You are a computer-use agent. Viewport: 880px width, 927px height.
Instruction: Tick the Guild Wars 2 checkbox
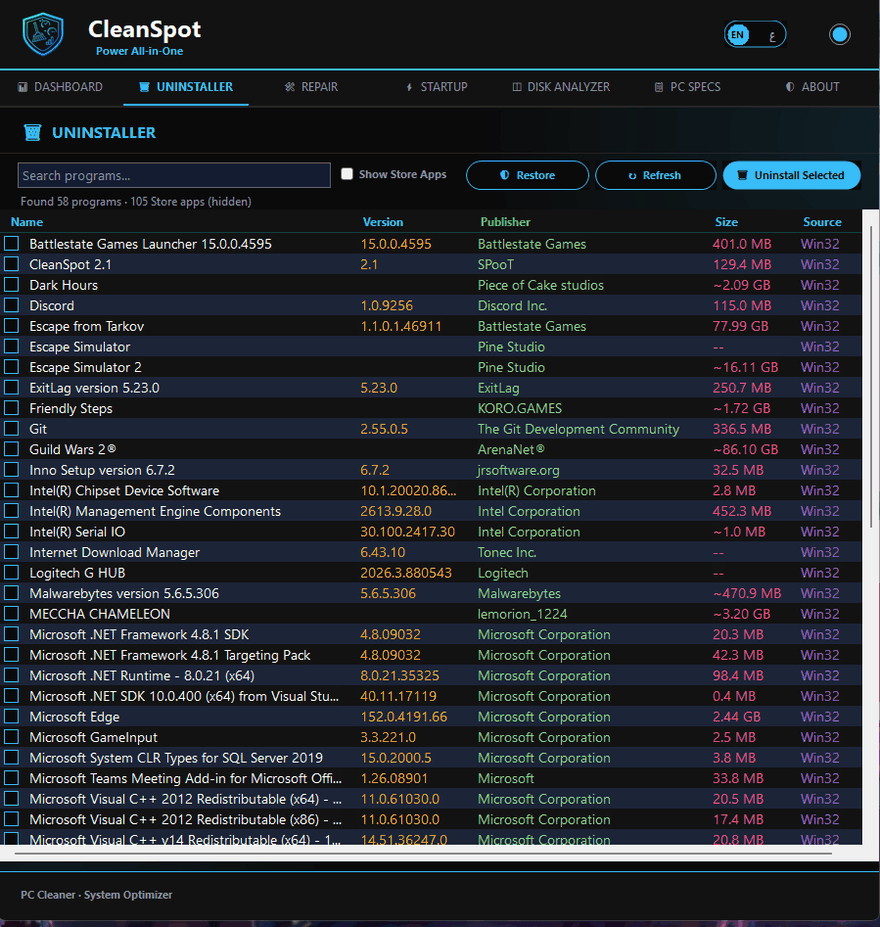pyautogui.click(x=11, y=449)
